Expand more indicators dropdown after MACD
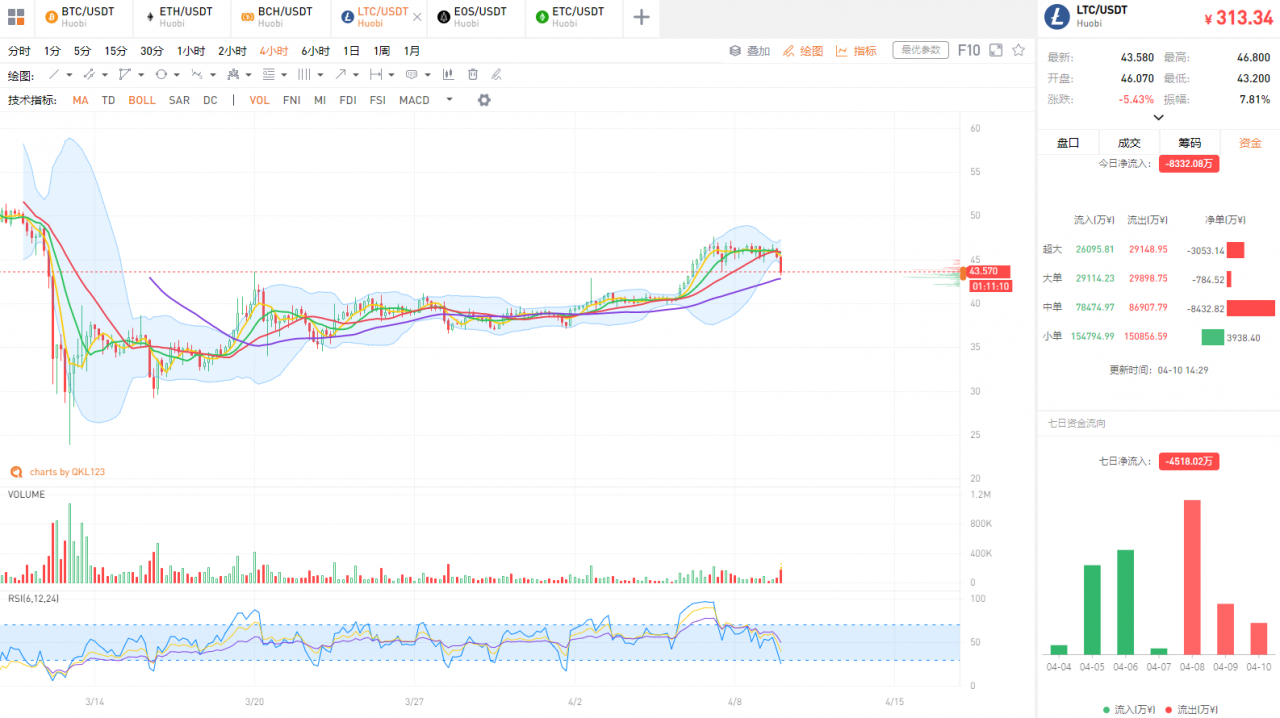Image resolution: width=1280 pixels, height=718 pixels. 449,99
